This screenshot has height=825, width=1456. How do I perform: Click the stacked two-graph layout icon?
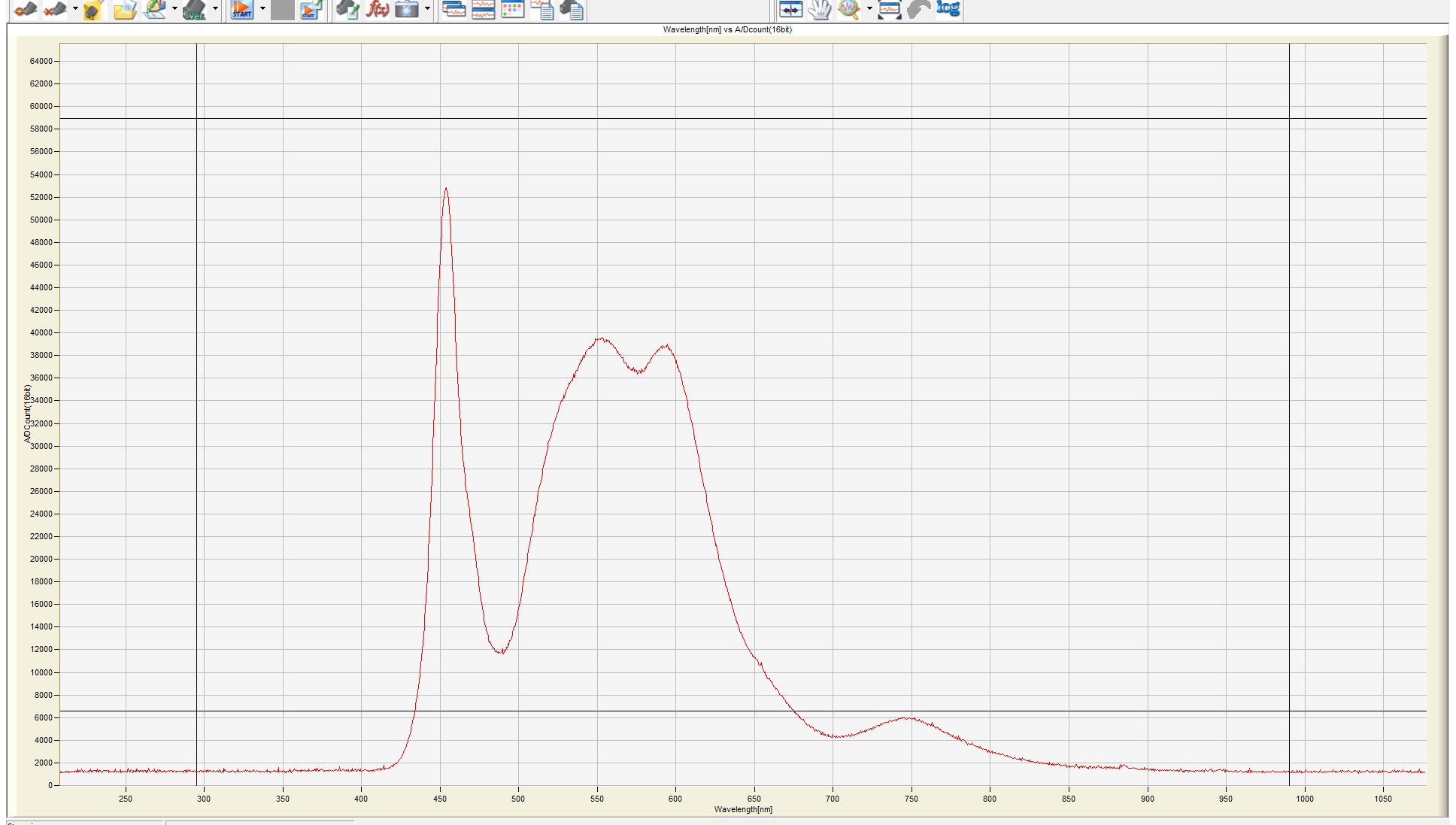point(483,10)
